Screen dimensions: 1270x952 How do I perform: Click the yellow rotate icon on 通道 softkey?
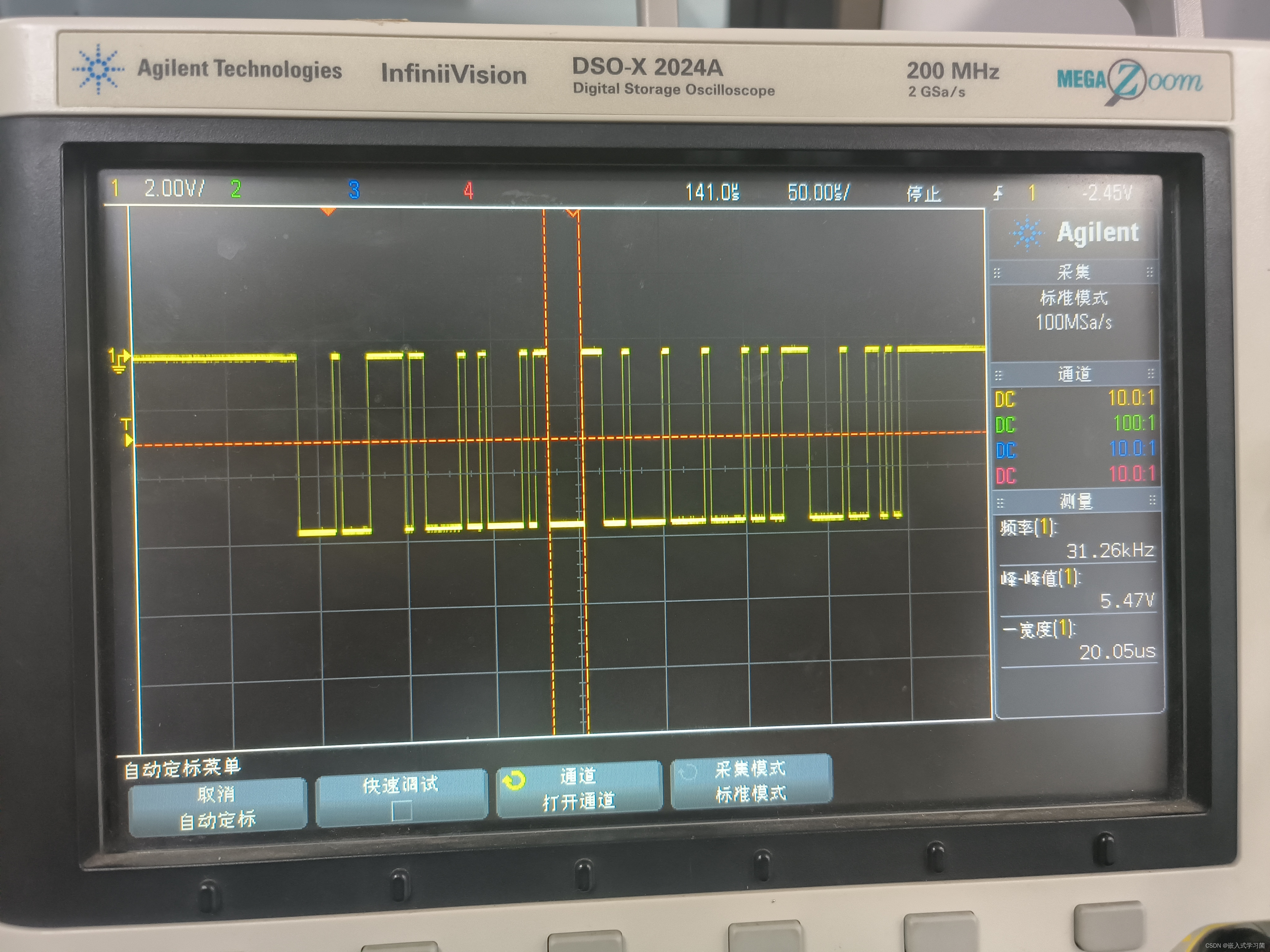[x=514, y=780]
